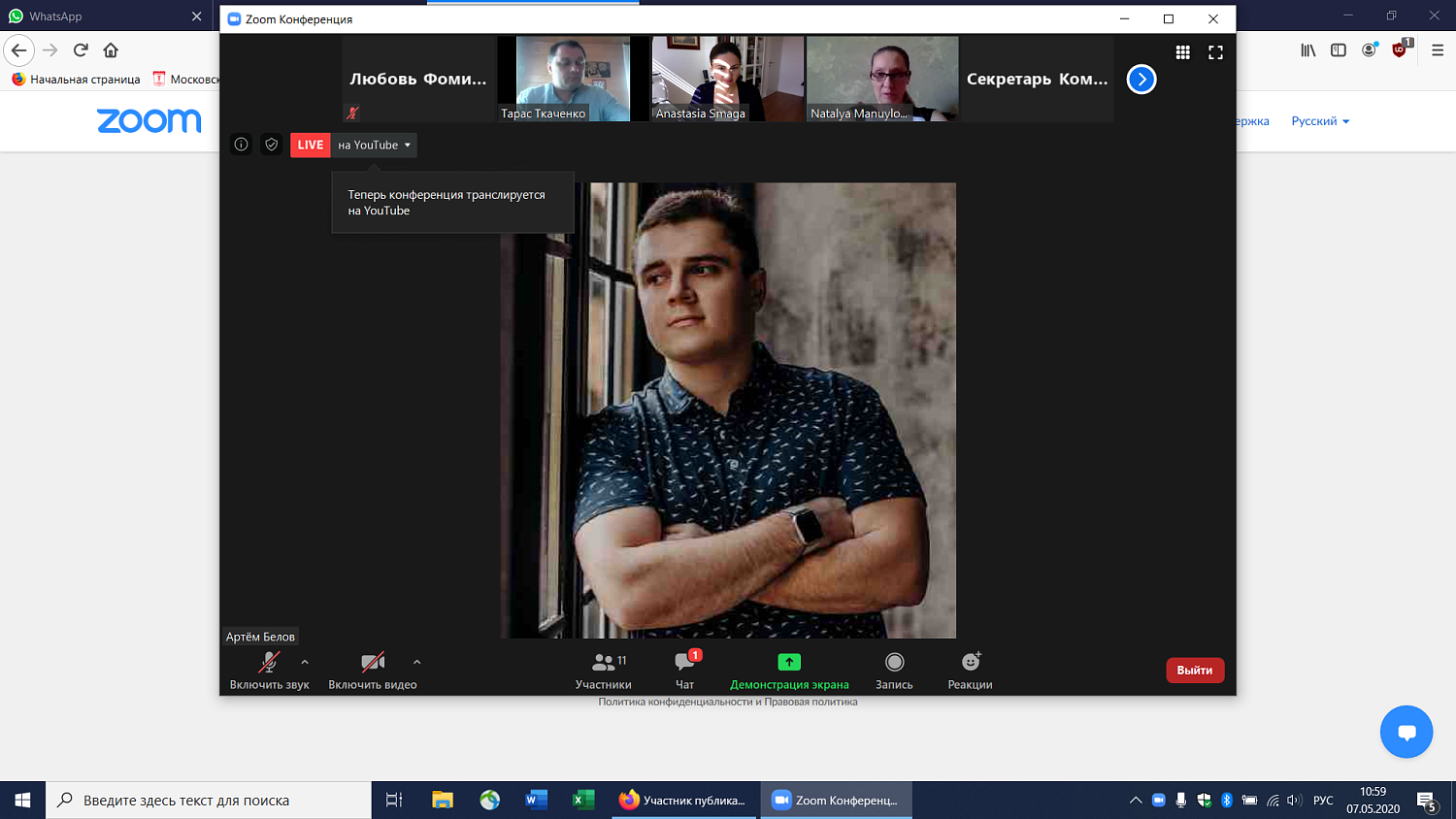
Task: Open Участники participants panel
Action: pyautogui.click(x=604, y=671)
